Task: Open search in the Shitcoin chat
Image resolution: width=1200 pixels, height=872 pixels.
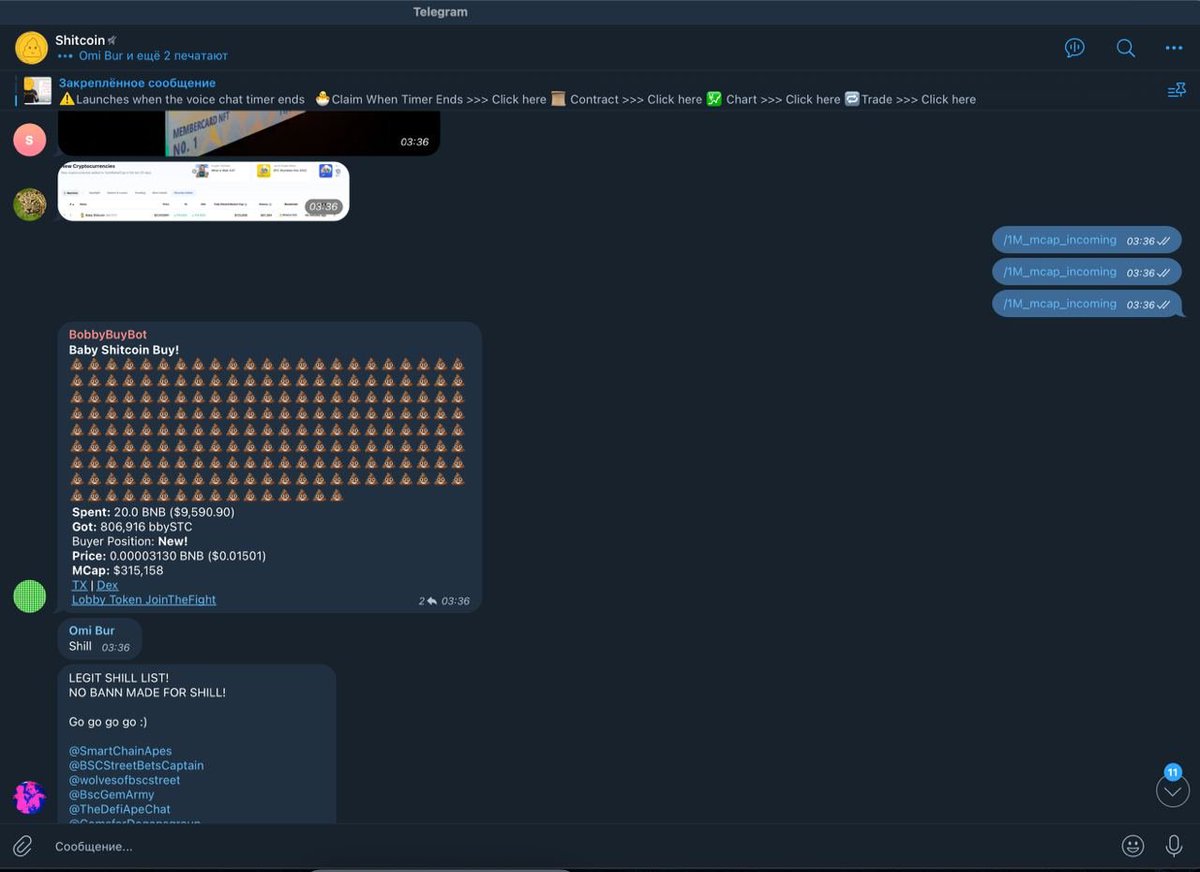Action: (1126, 48)
